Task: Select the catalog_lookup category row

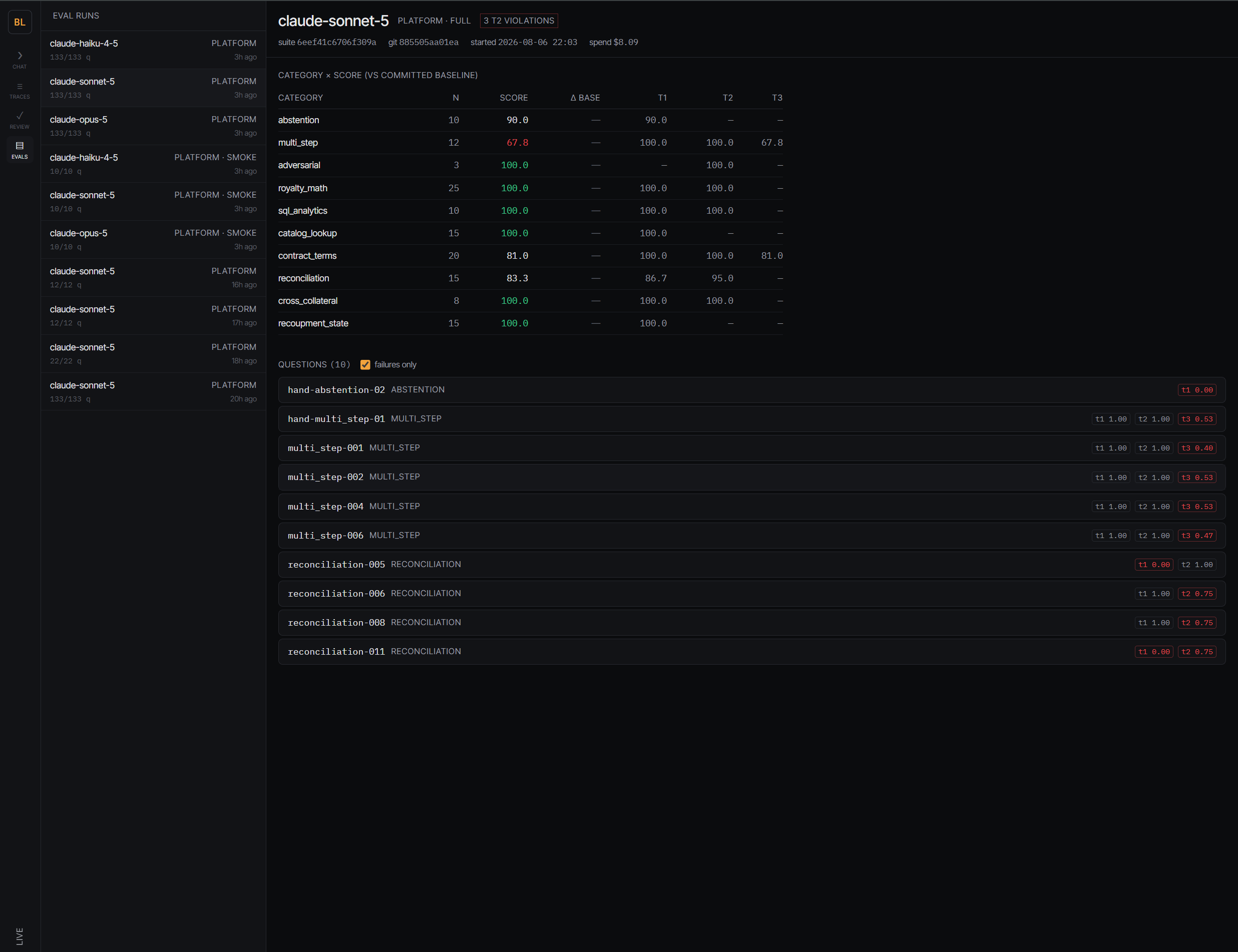Action: (530, 233)
